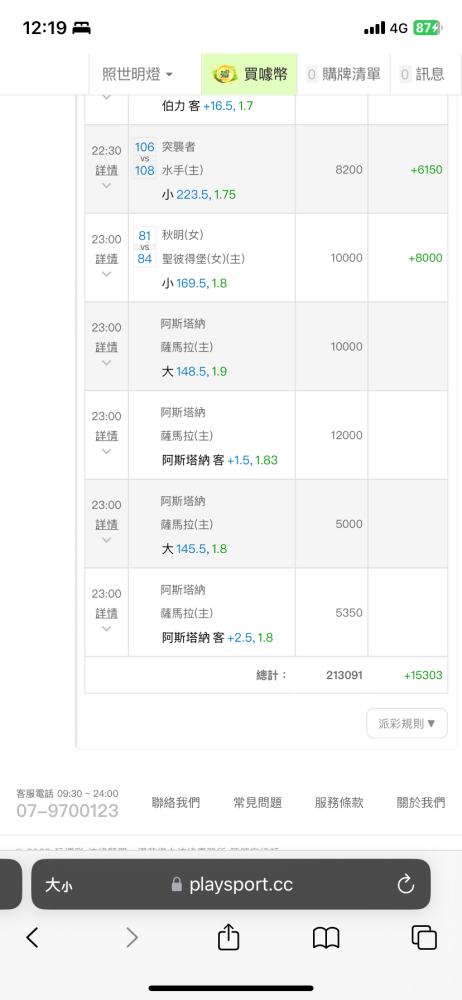Open the 照世明燈 account dropdown
Viewport: 462px width, 1000px height.
tap(138, 74)
